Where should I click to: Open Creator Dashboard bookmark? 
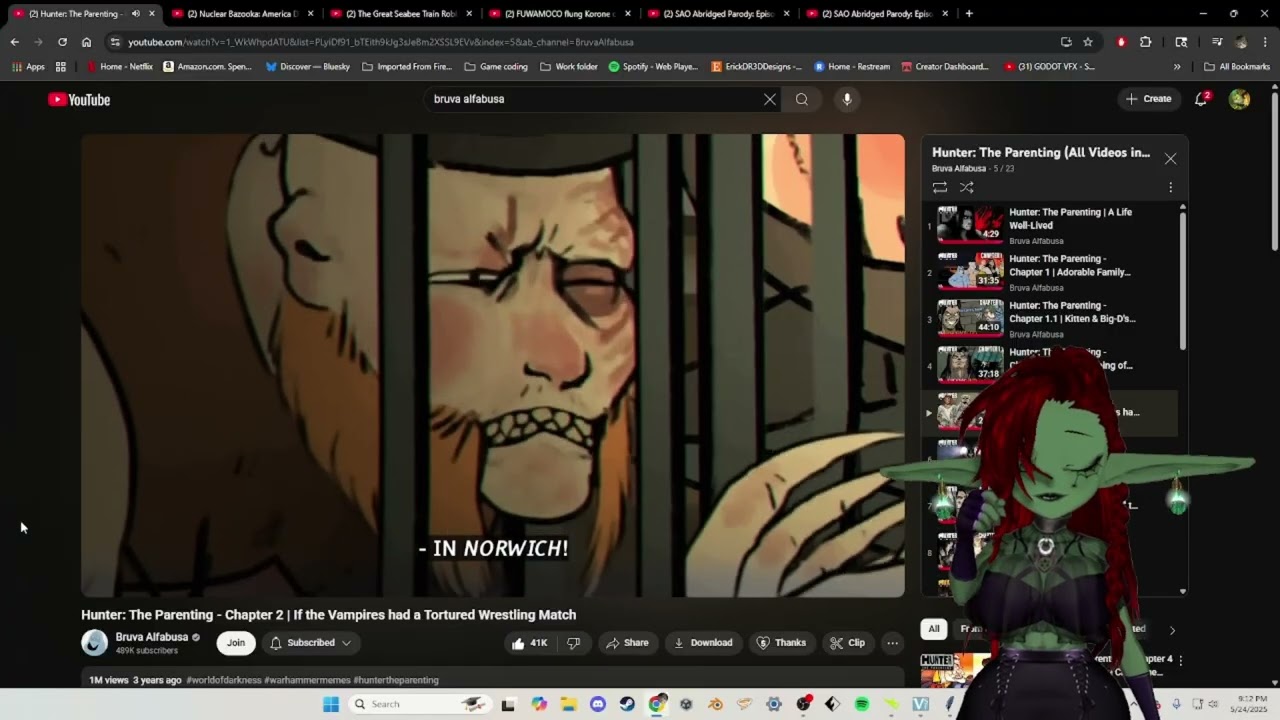pos(945,67)
